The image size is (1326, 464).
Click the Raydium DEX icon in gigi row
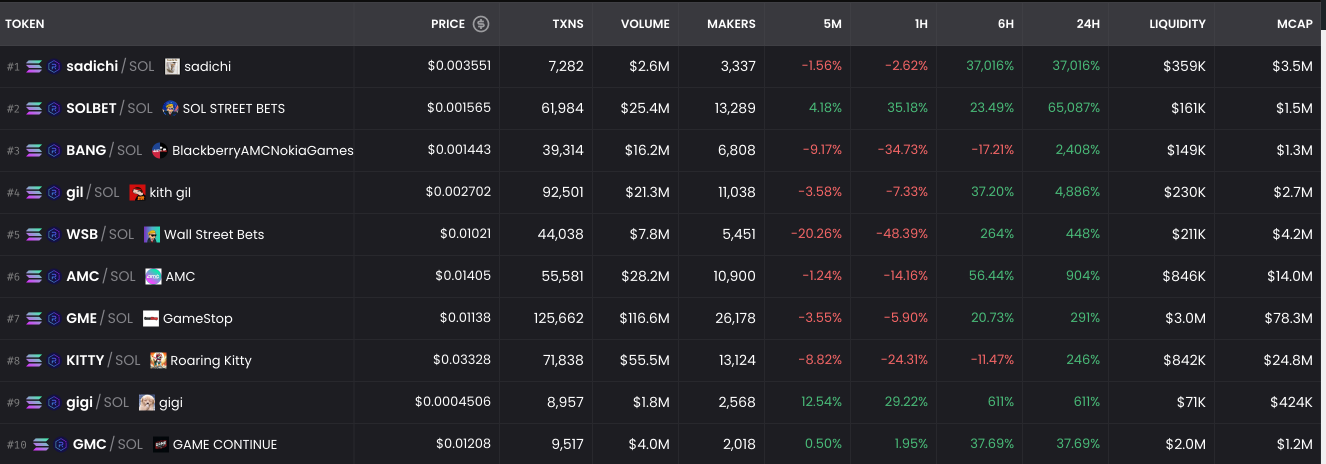[x=54, y=402]
